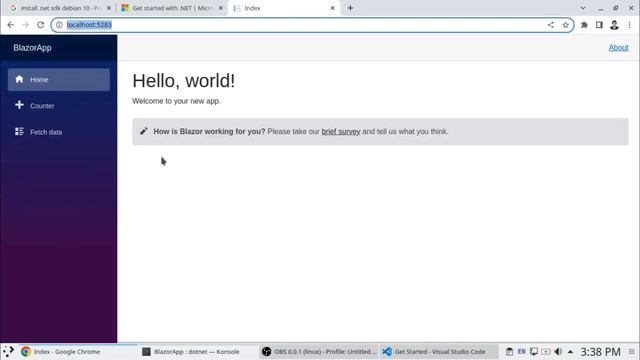Reload the page with the refresh icon
The image size is (640, 360).
40,25
